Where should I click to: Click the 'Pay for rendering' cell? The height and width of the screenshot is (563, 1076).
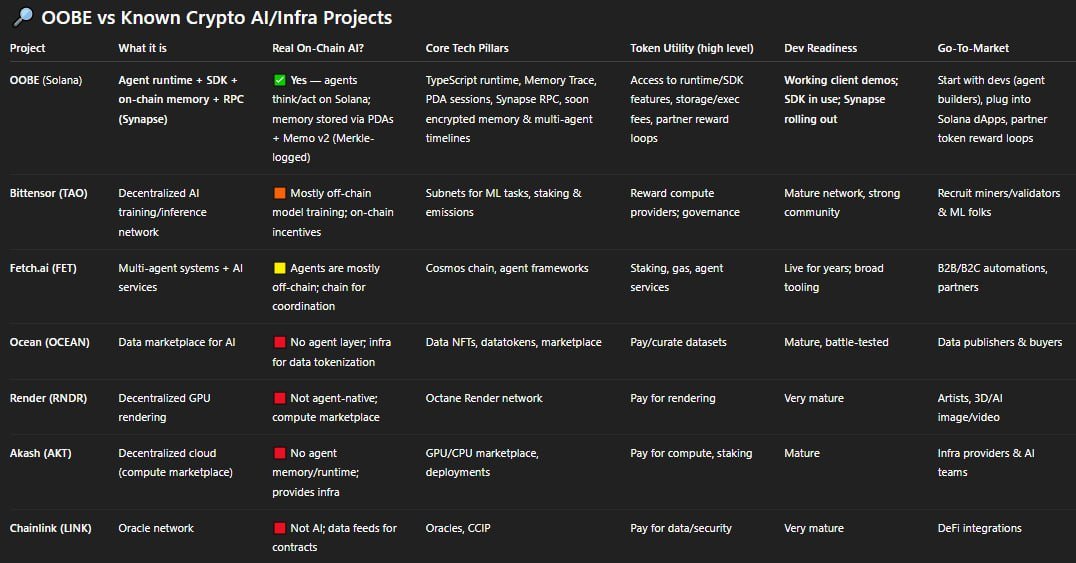(672, 398)
